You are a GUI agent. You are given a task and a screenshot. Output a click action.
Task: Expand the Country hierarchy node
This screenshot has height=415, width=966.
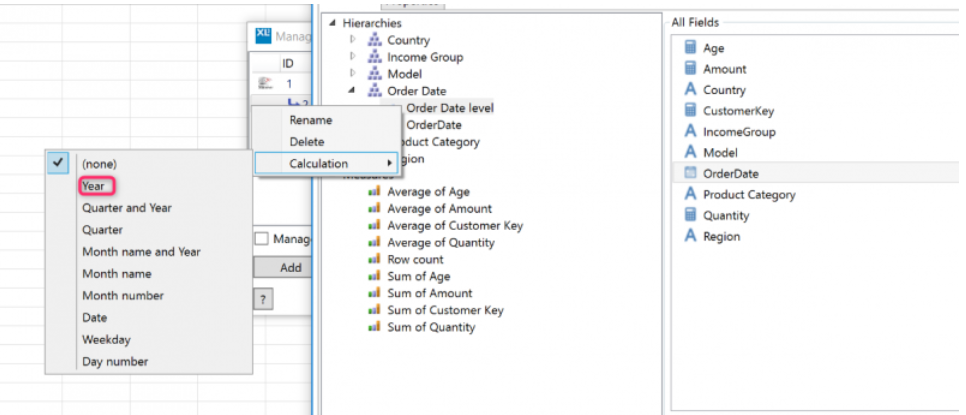pos(352,40)
